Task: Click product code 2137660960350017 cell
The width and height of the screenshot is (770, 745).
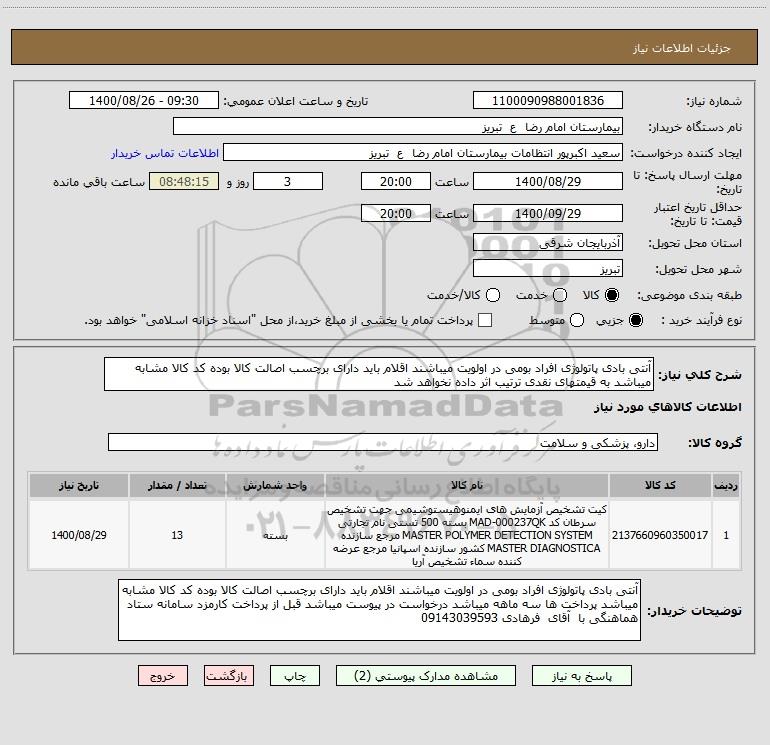Action: point(660,535)
